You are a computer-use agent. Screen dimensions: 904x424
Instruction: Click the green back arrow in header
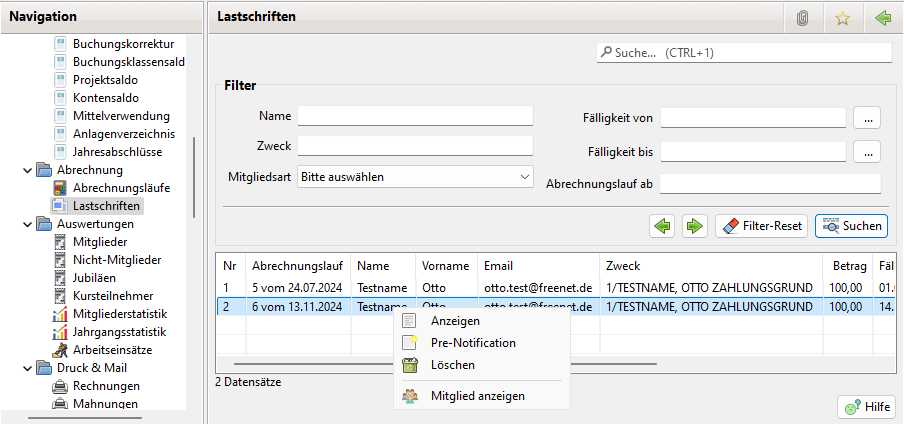click(x=882, y=18)
